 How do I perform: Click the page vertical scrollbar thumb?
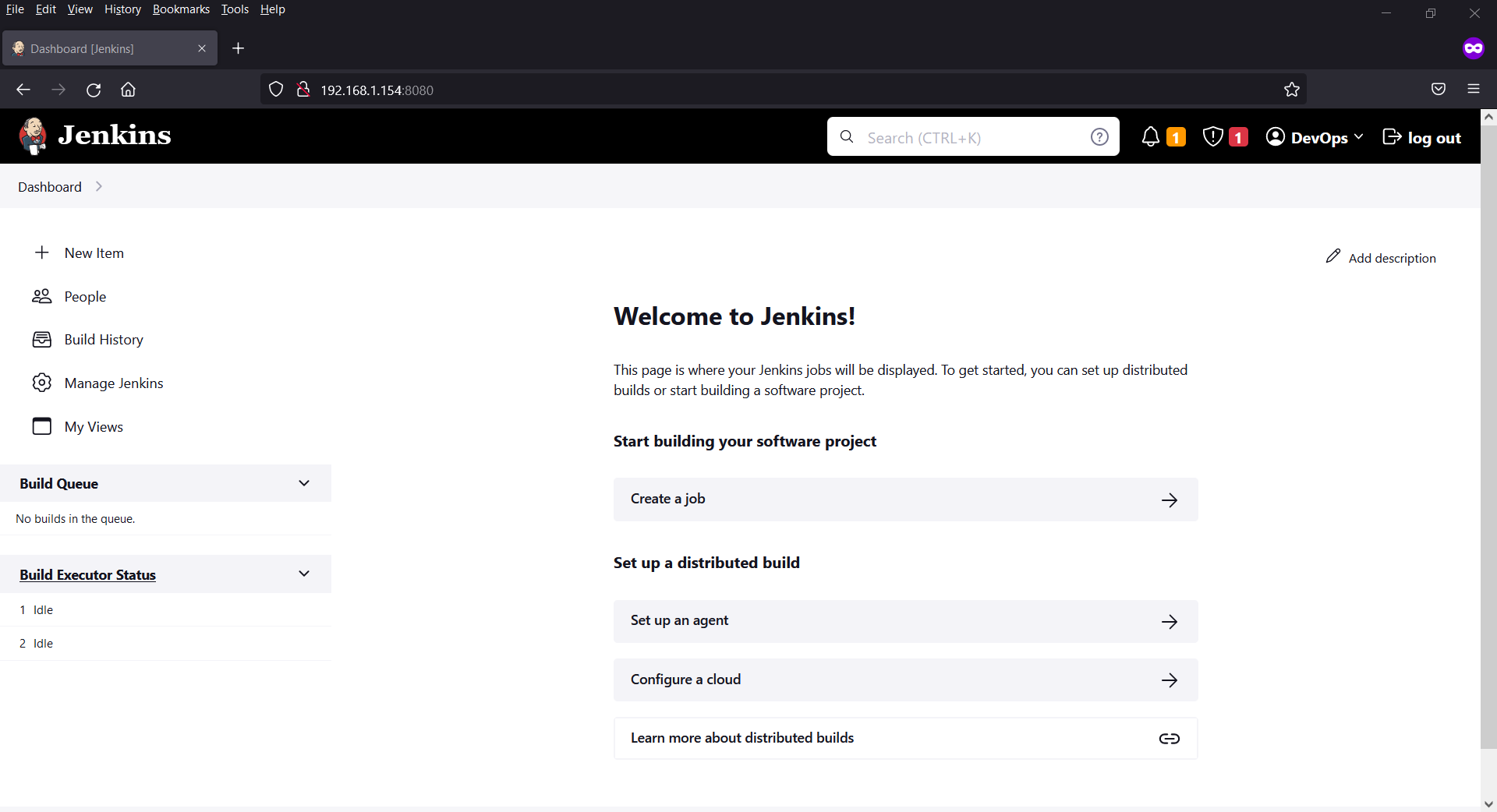pos(1488,436)
